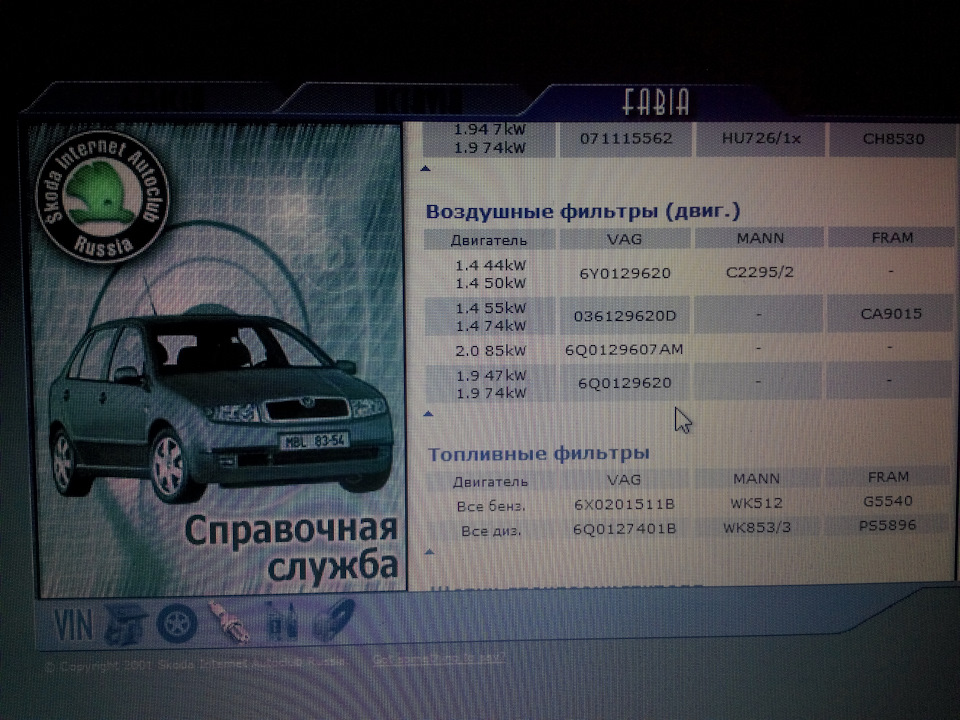
Task: Click 'Двигатель' header in air filters table
Action: (x=489, y=240)
